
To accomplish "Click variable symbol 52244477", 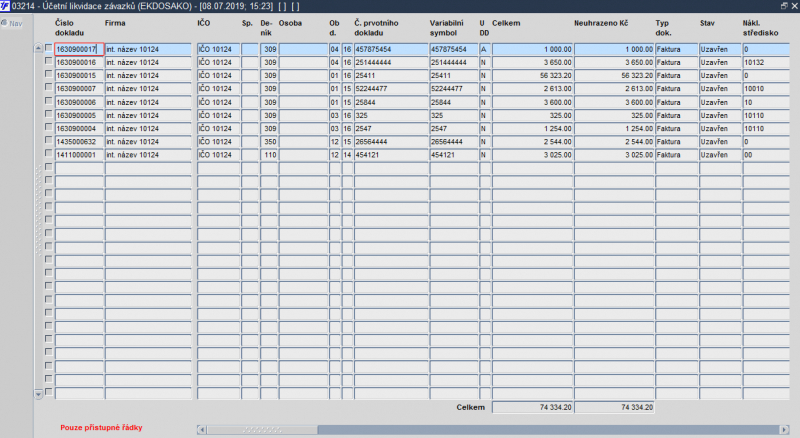I will pyautogui.click(x=454, y=89).
